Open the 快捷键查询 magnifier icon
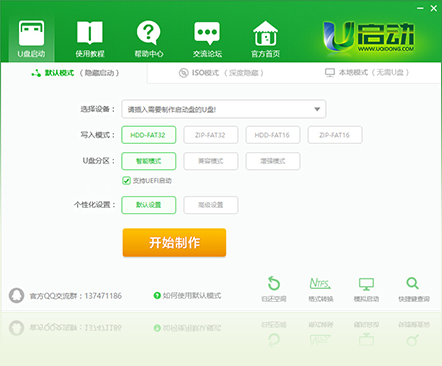442x366 pixels. (413, 283)
